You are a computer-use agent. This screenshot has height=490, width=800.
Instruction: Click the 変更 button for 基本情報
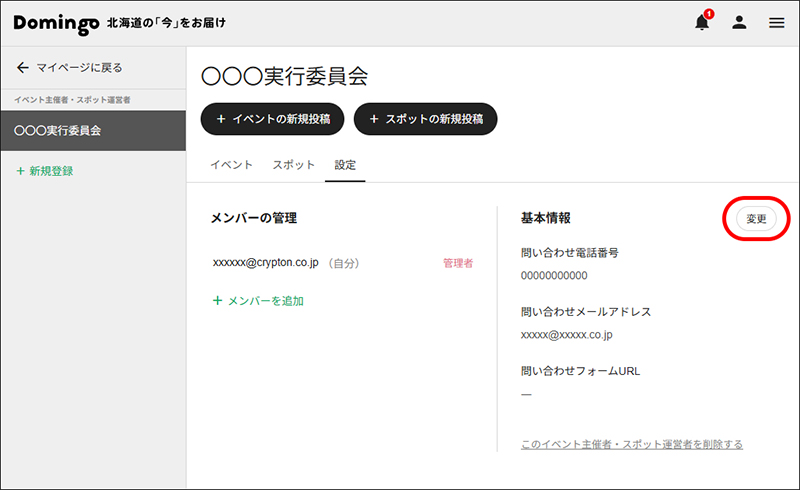pos(756,219)
